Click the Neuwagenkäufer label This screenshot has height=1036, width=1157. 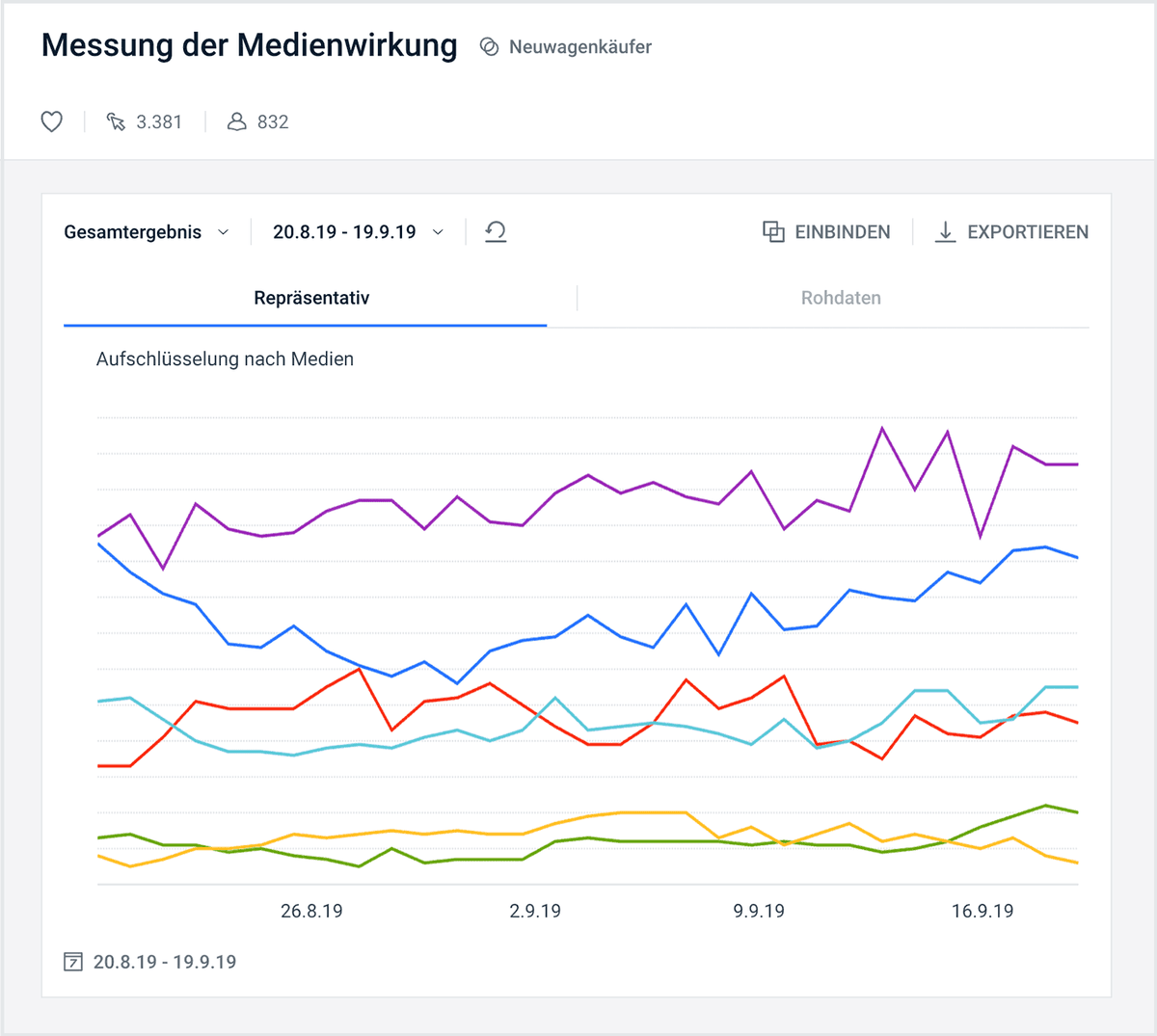[579, 46]
